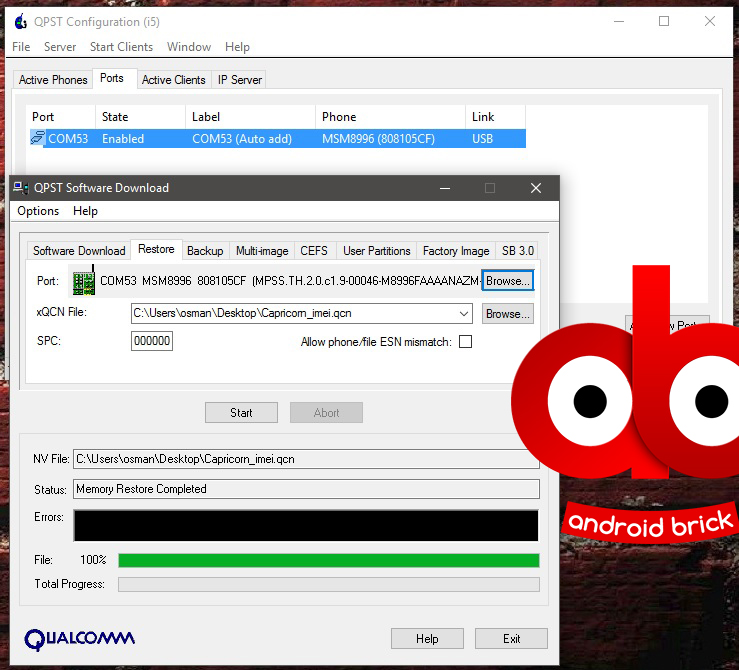This screenshot has height=670, width=739.
Task: Switch to the Backup tab
Action: pyautogui.click(x=205, y=251)
